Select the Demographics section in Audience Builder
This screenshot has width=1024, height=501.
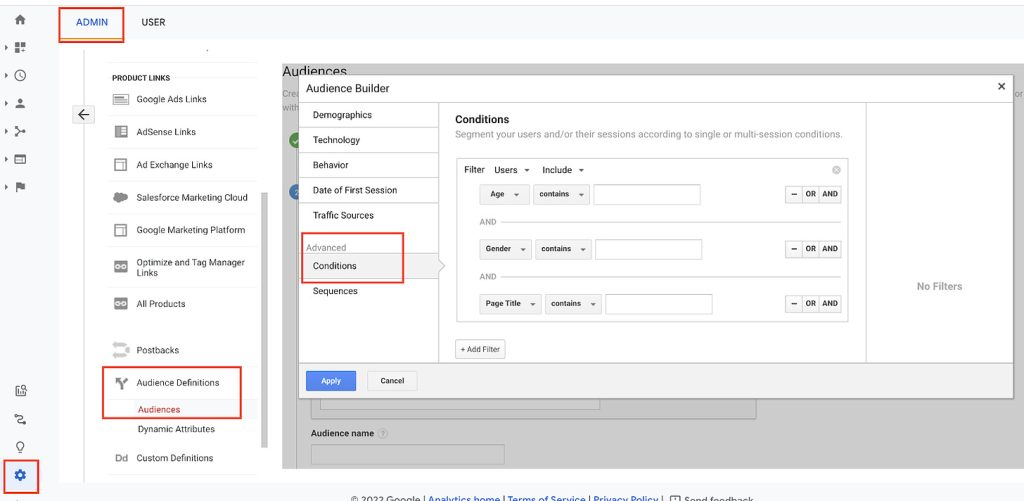point(342,115)
